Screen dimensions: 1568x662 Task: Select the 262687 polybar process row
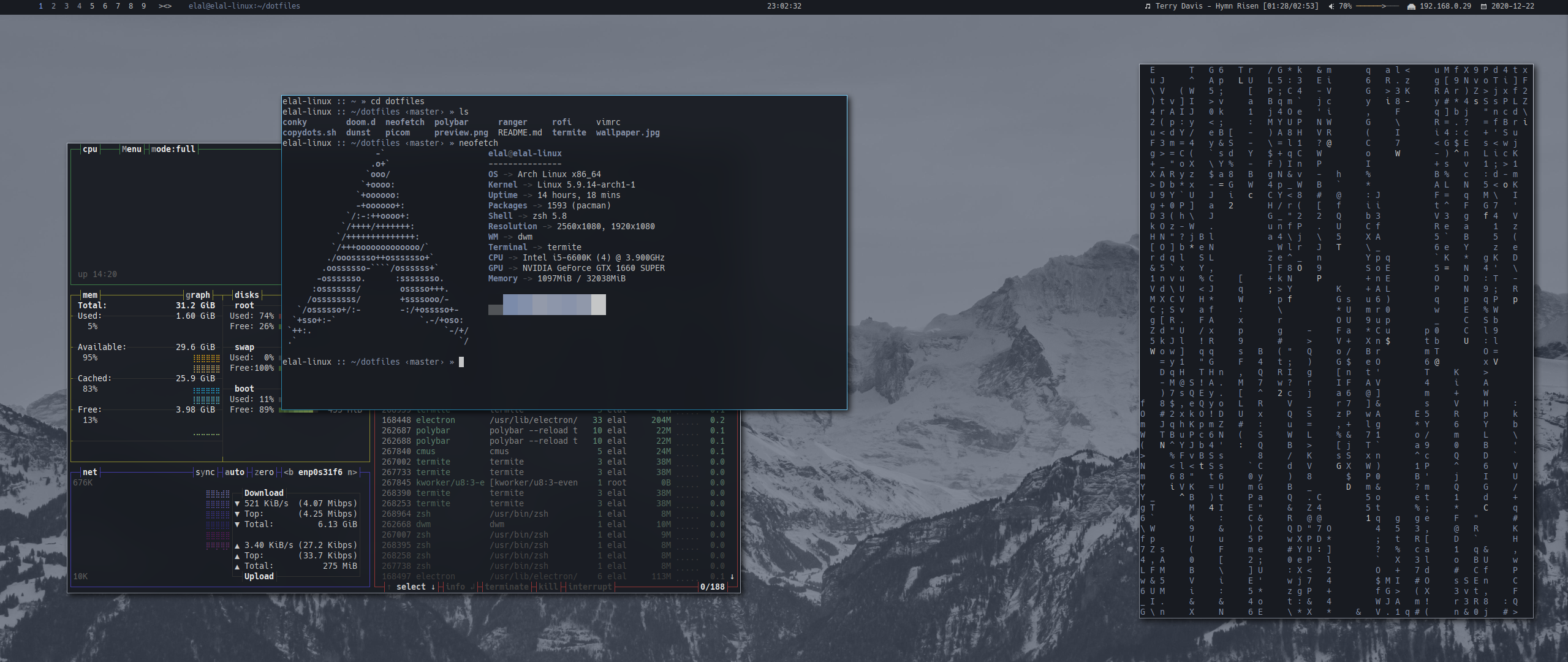click(x=553, y=430)
